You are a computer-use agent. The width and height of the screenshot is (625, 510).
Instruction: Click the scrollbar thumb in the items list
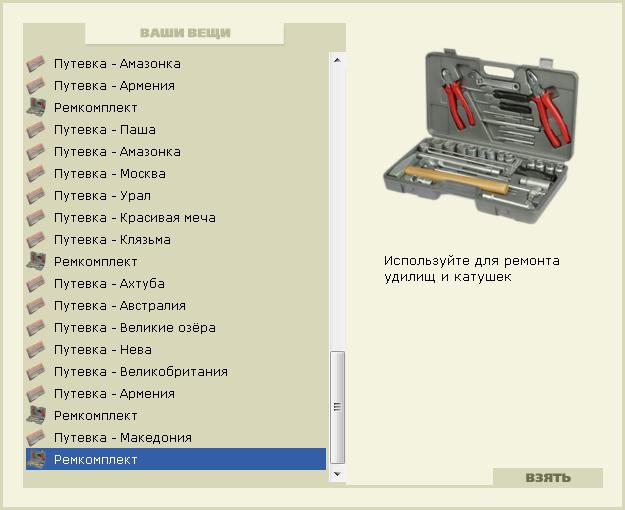[x=337, y=405]
